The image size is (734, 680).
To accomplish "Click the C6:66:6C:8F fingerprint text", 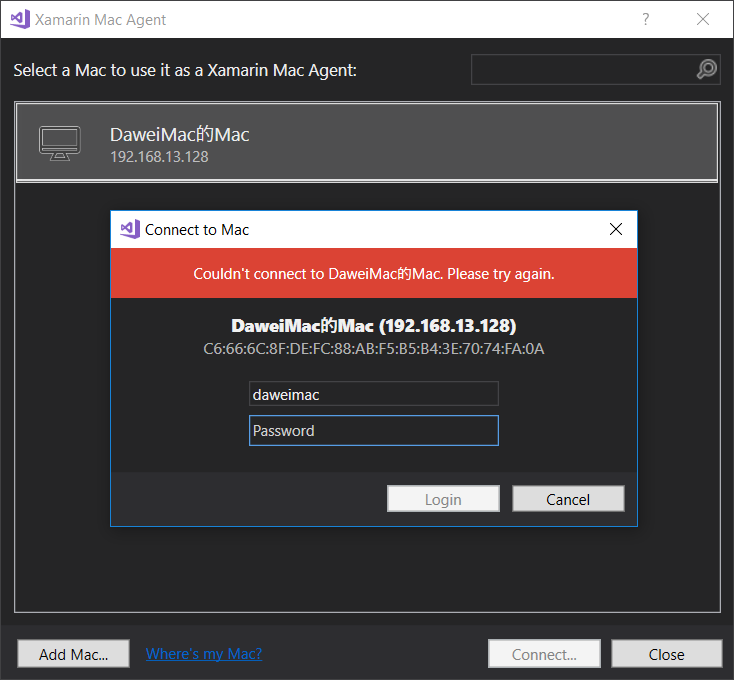I will click(374, 349).
